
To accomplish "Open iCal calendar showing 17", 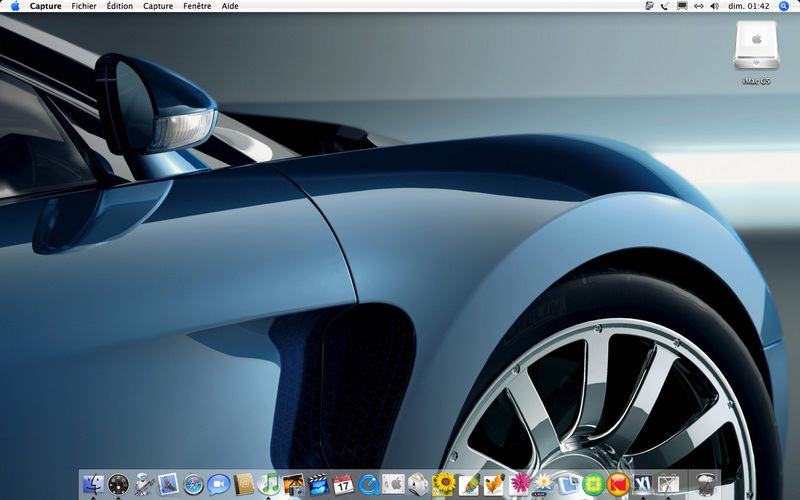I will pos(343,484).
